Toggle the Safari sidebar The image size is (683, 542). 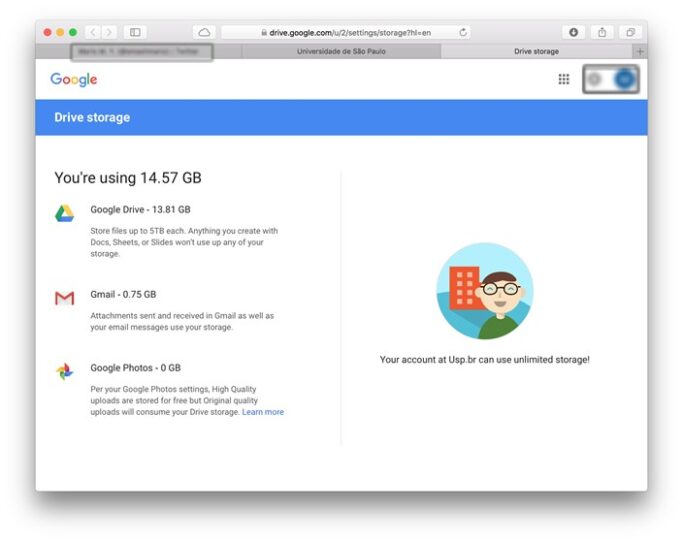click(x=135, y=32)
